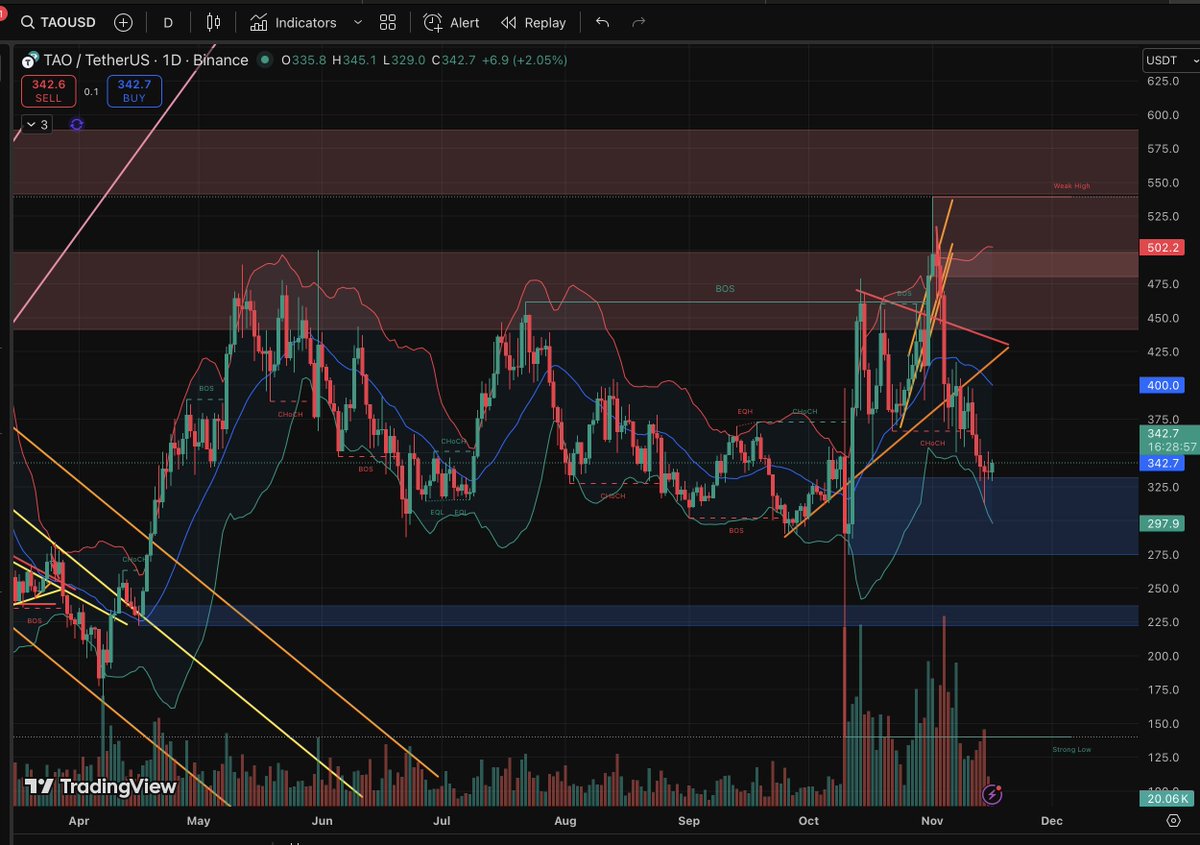Click the redo arrow icon
The image size is (1200, 845).
638,22
